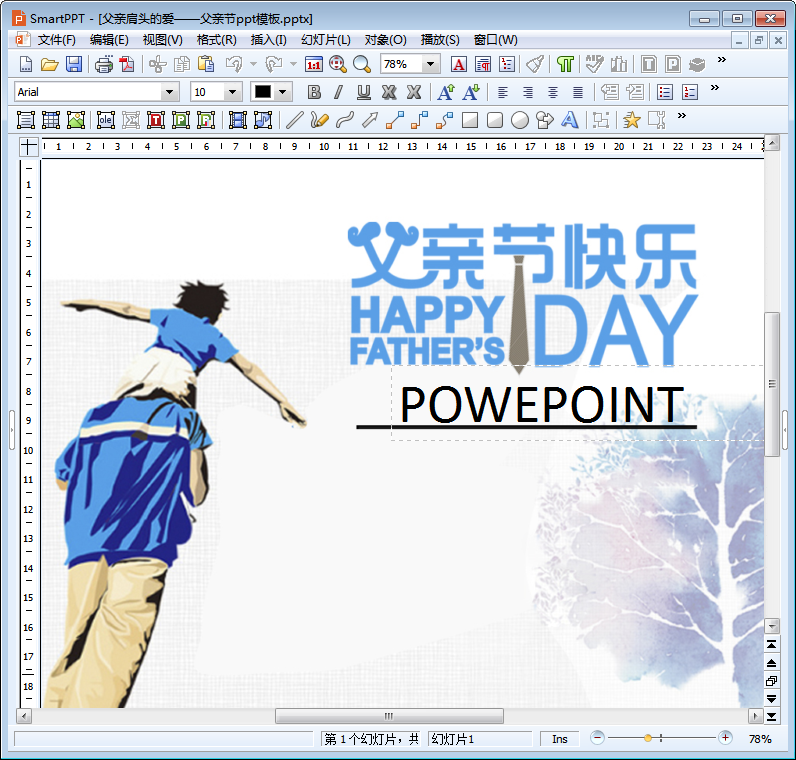Select the straight line drawing tool

pyautogui.click(x=294, y=120)
